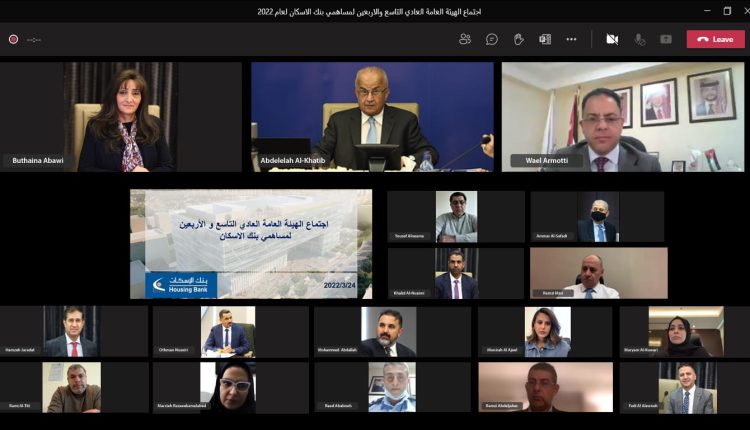The width and height of the screenshot is (750, 430).
Task: Open the meeting chat icon
Action: click(492, 39)
